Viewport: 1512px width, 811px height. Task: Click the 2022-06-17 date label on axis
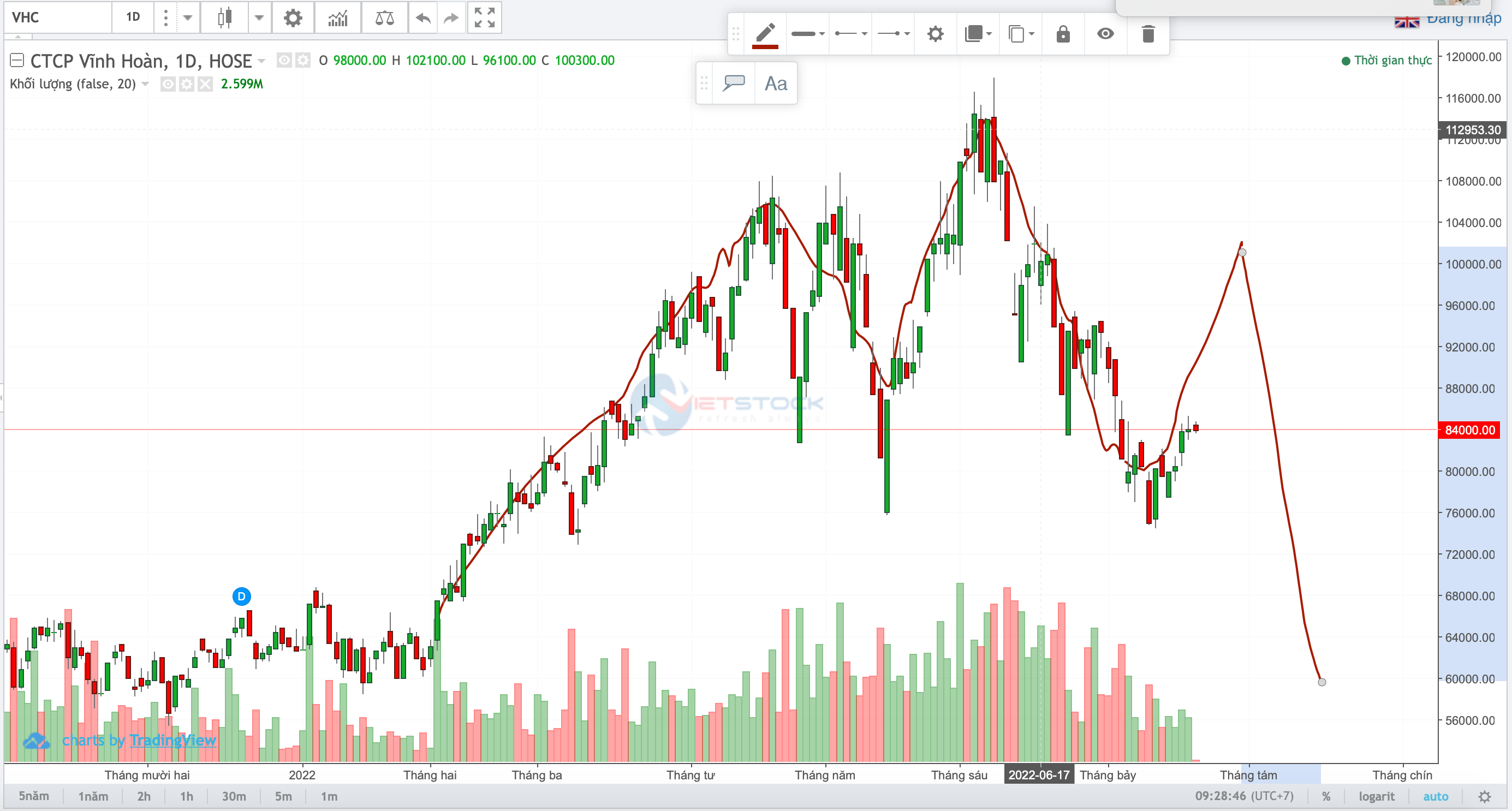pyautogui.click(x=1039, y=774)
